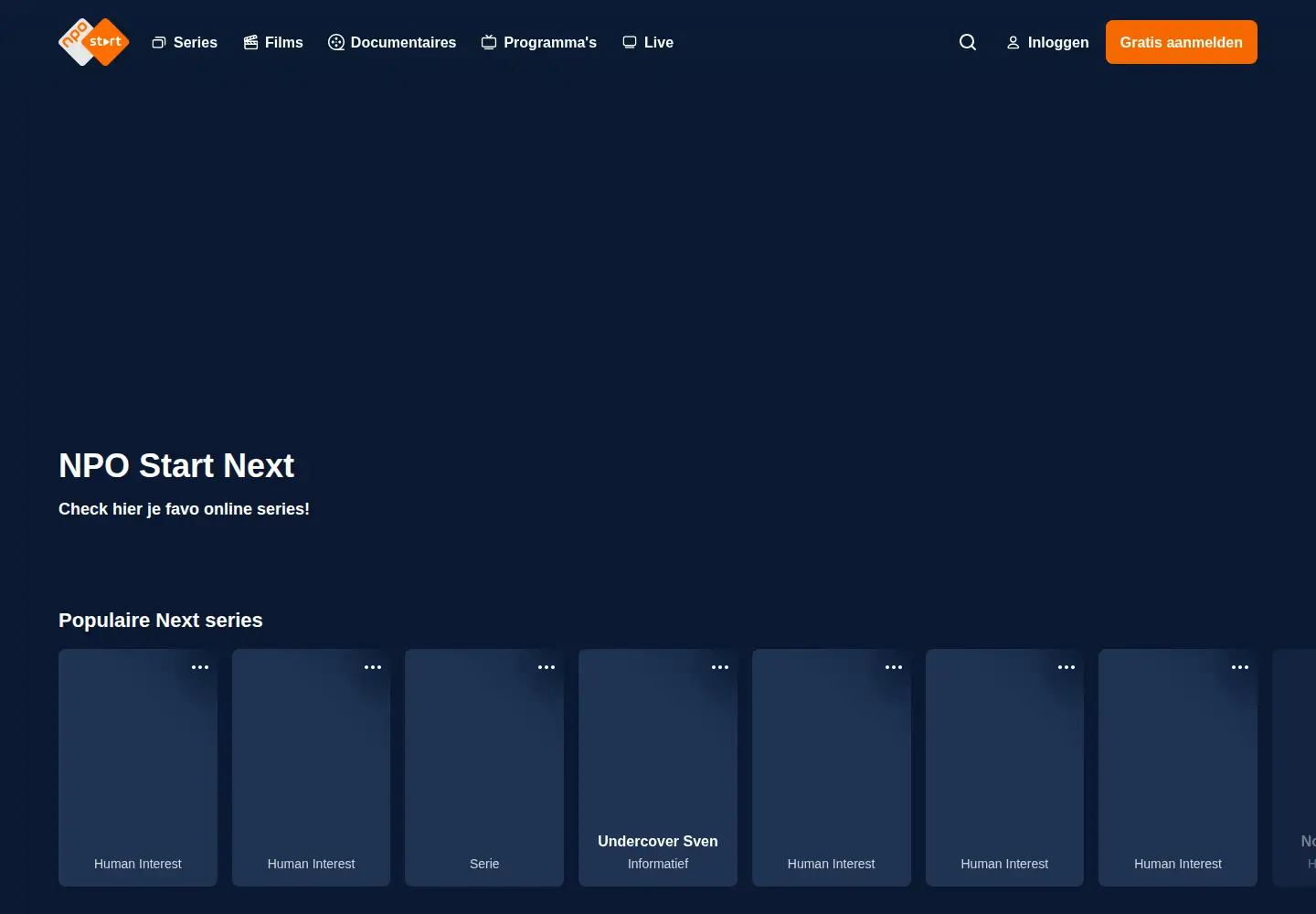Switch to the Live page

click(648, 42)
